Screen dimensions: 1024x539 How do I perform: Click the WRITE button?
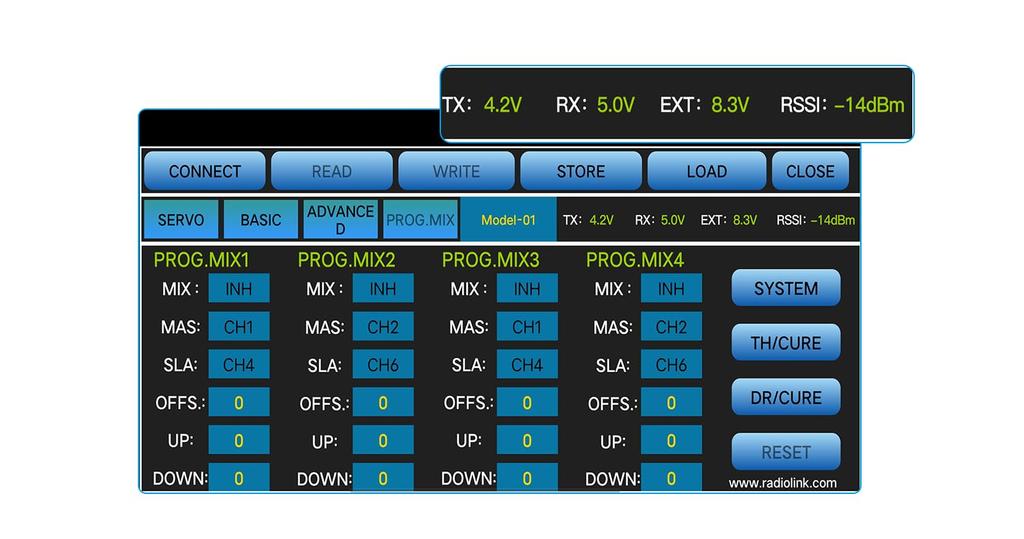[x=456, y=171]
